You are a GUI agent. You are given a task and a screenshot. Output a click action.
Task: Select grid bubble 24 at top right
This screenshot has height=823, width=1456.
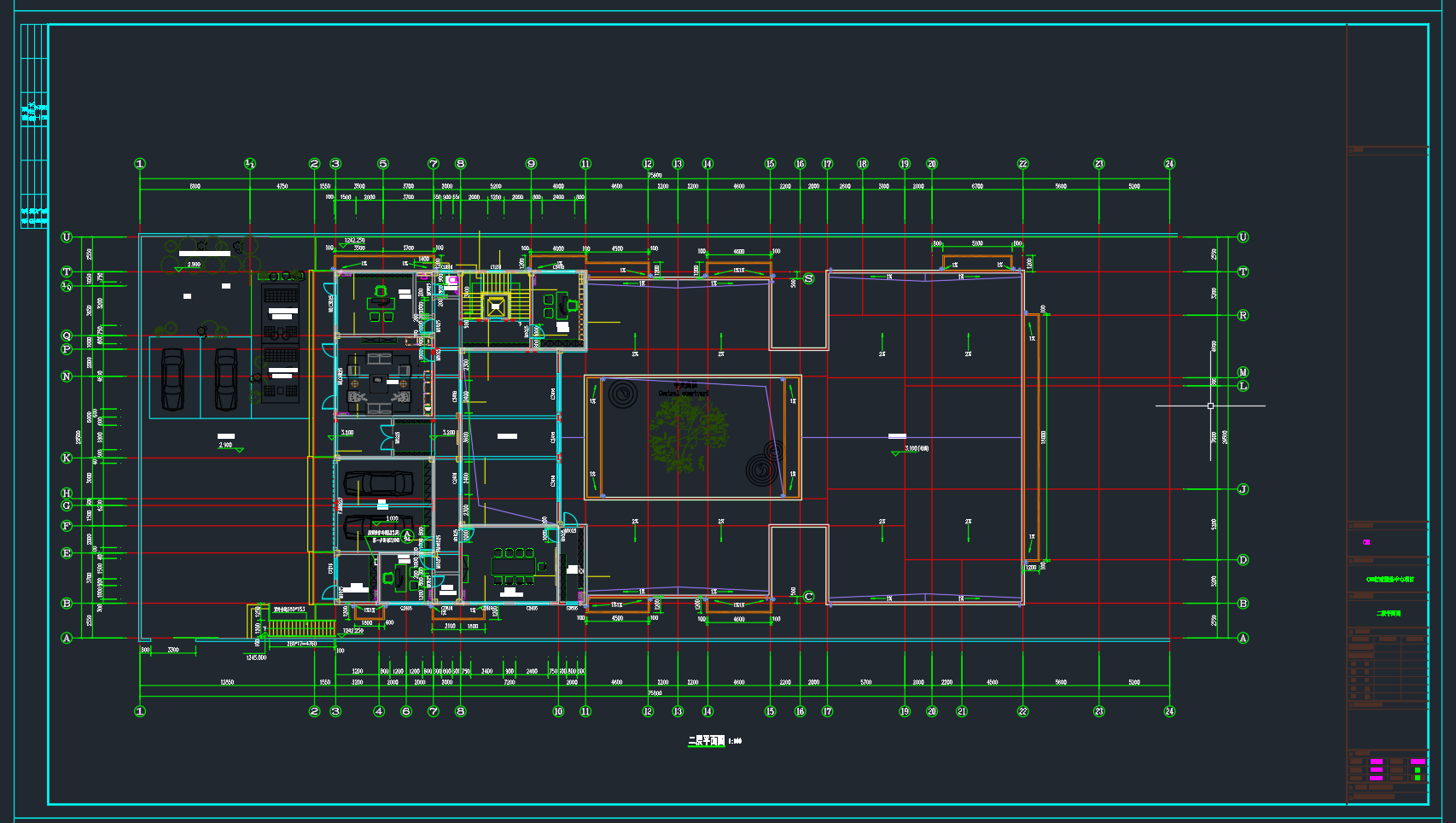(1169, 164)
